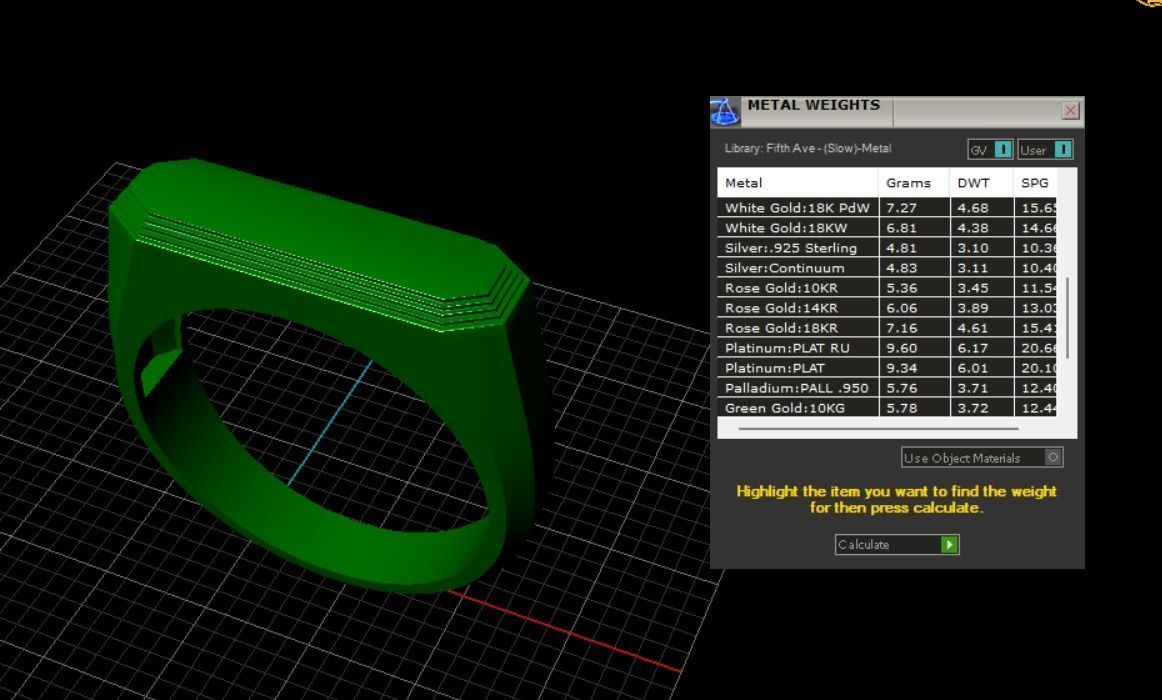
Task: Click the 3.89 DWT value
Action: coord(972,308)
